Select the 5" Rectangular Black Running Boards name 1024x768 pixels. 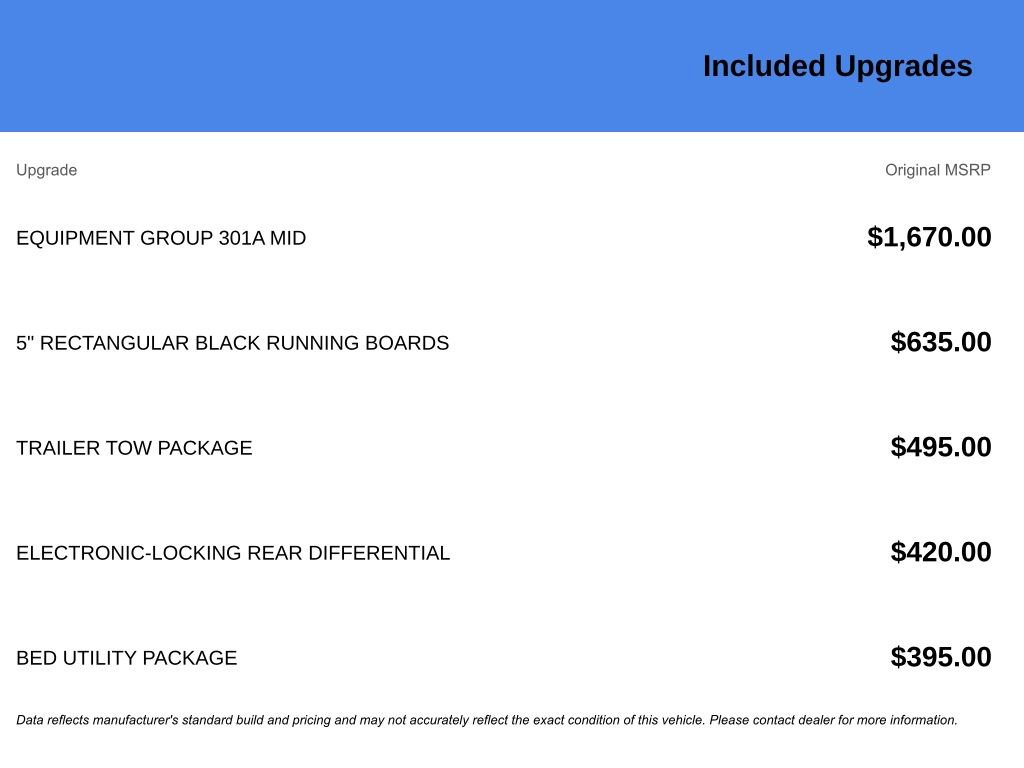tap(232, 343)
